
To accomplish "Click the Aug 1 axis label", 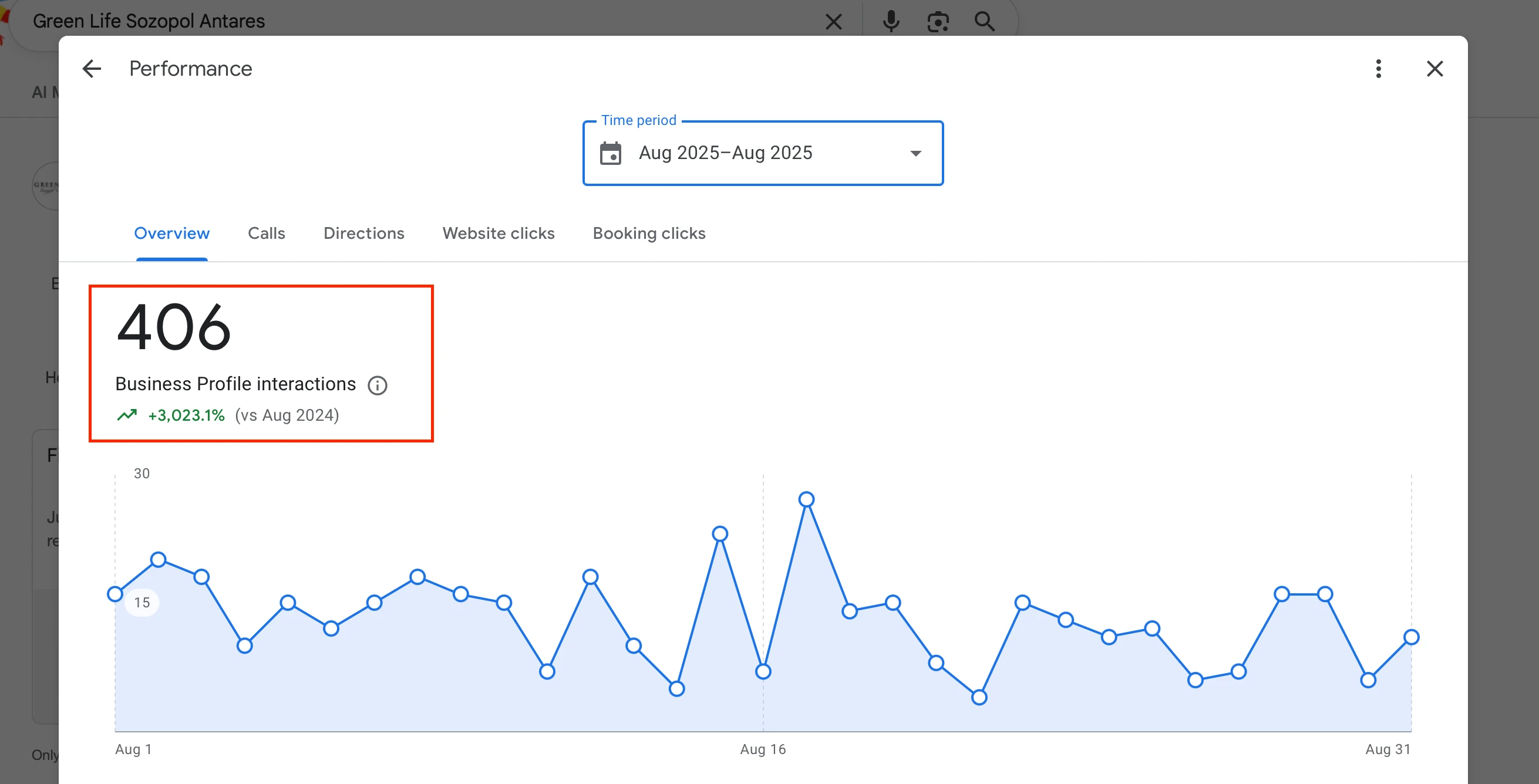I will 133,749.
